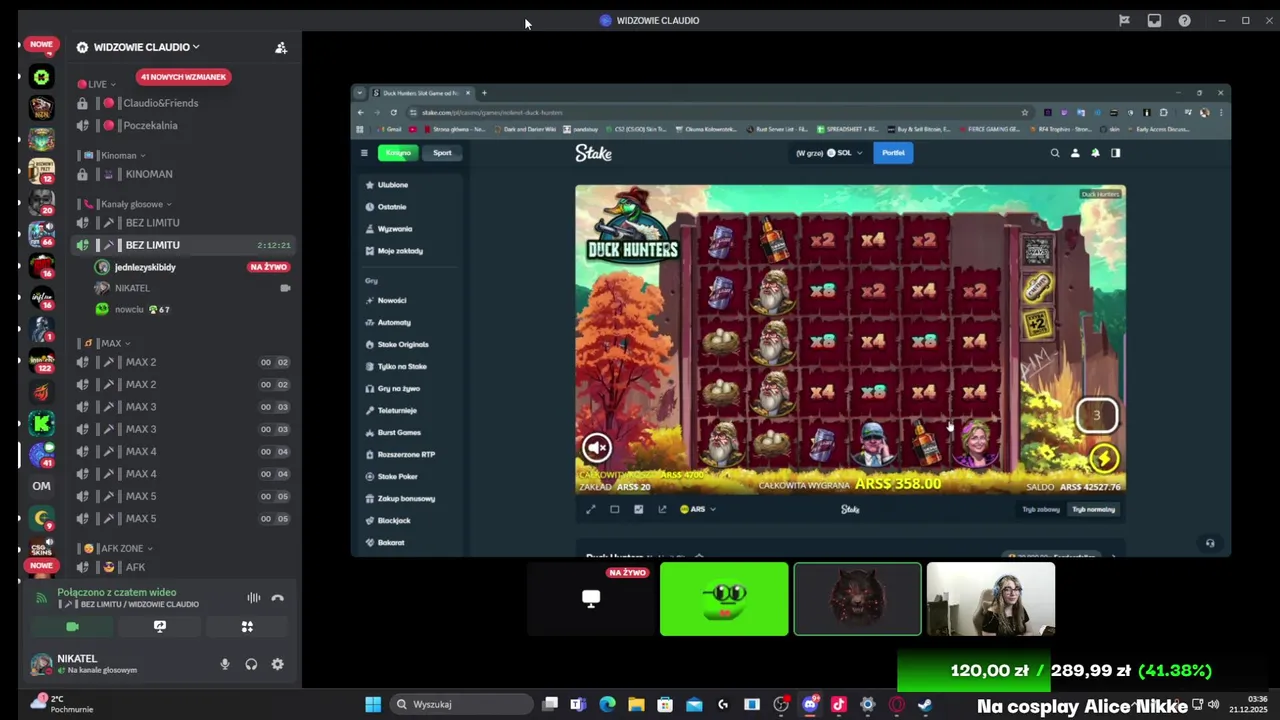Click the Wyszukaj taskbar search box
Image resolution: width=1280 pixels, height=720 pixels.
(x=460, y=704)
